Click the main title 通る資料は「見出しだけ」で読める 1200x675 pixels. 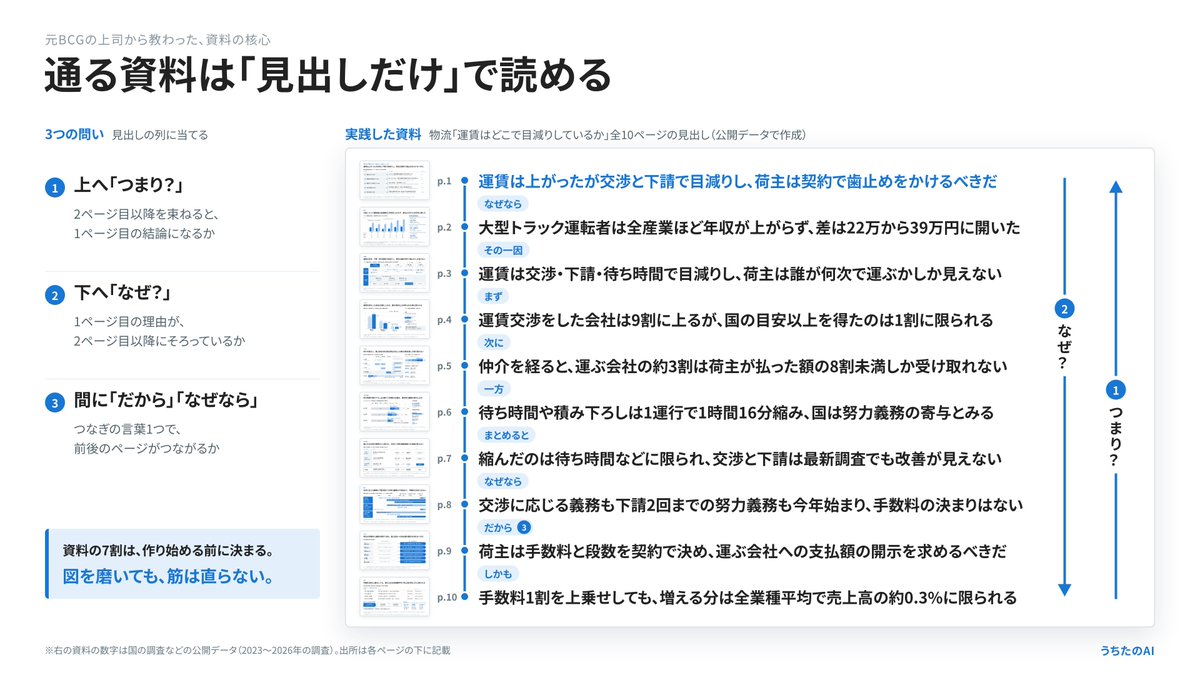click(327, 76)
